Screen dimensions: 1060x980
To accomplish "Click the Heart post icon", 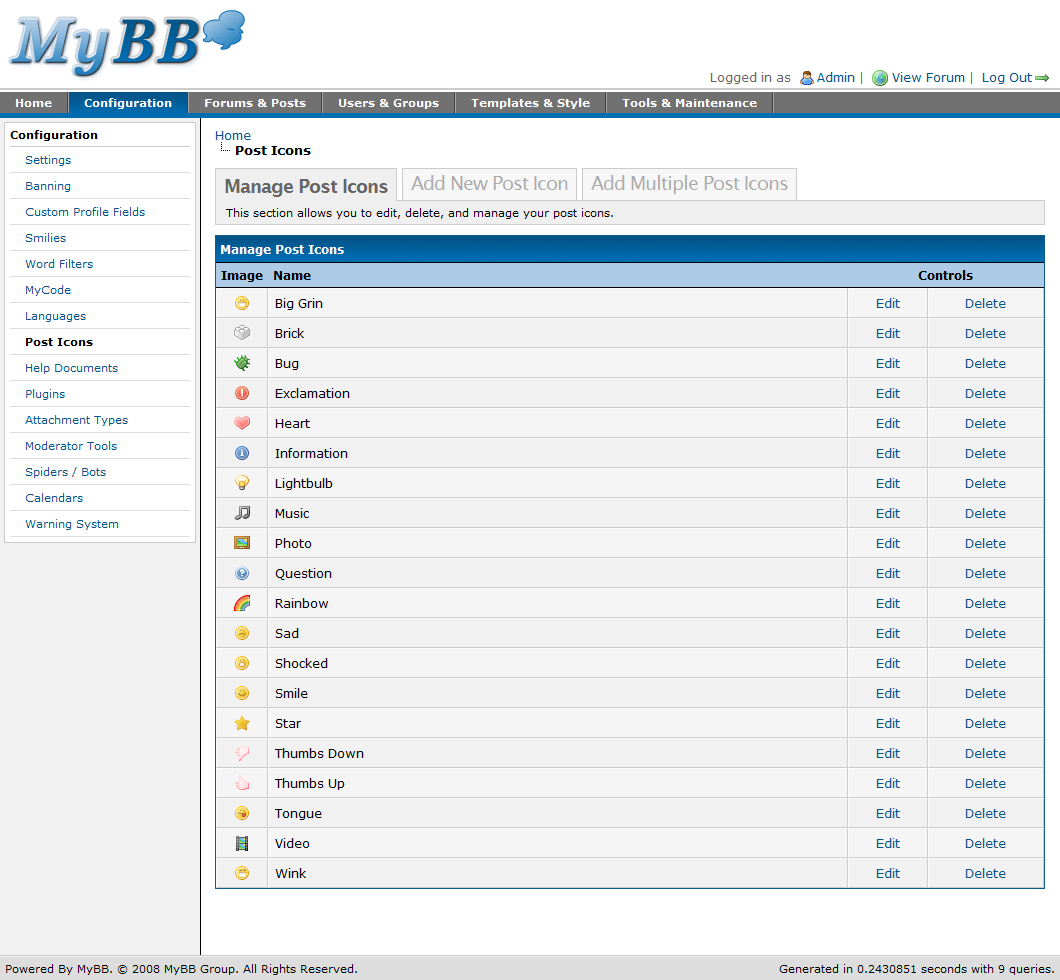I will pos(241,423).
